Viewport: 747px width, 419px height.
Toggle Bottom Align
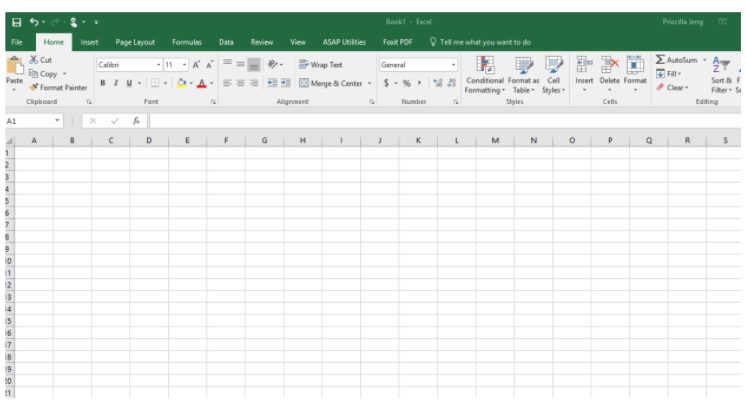coord(254,64)
